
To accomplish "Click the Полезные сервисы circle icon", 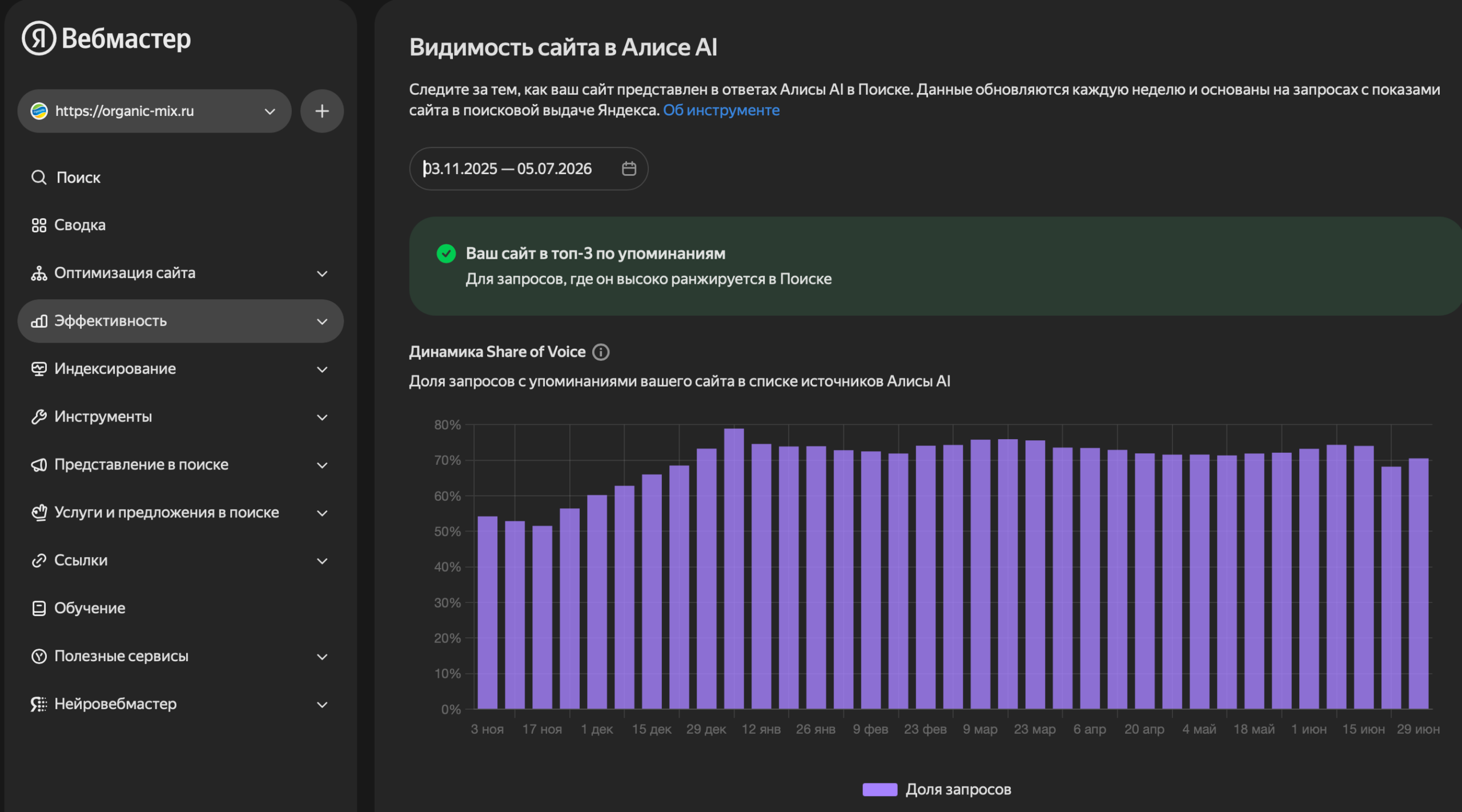I will pyautogui.click(x=39, y=657).
